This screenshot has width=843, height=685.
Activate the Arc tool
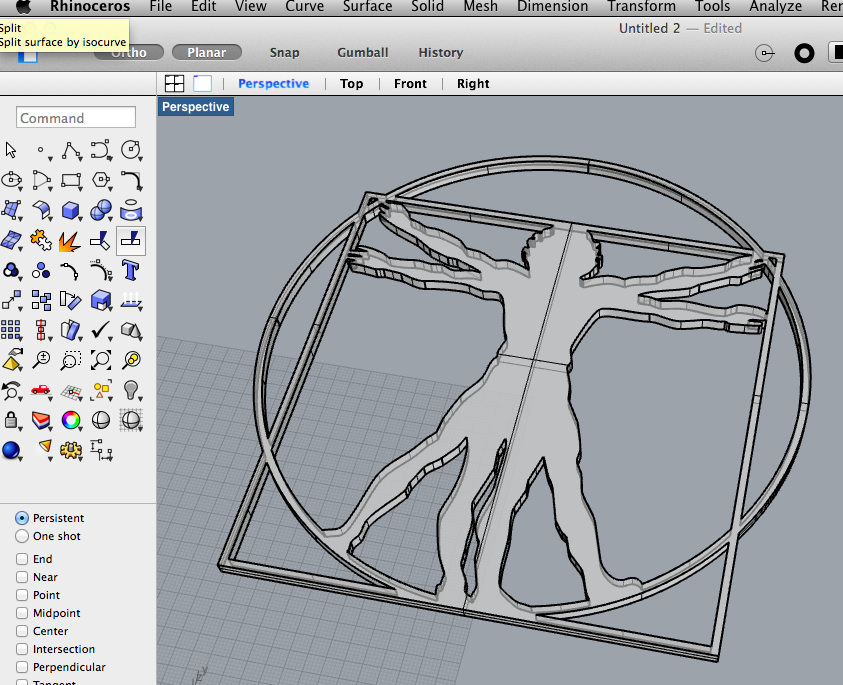tap(41, 180)
